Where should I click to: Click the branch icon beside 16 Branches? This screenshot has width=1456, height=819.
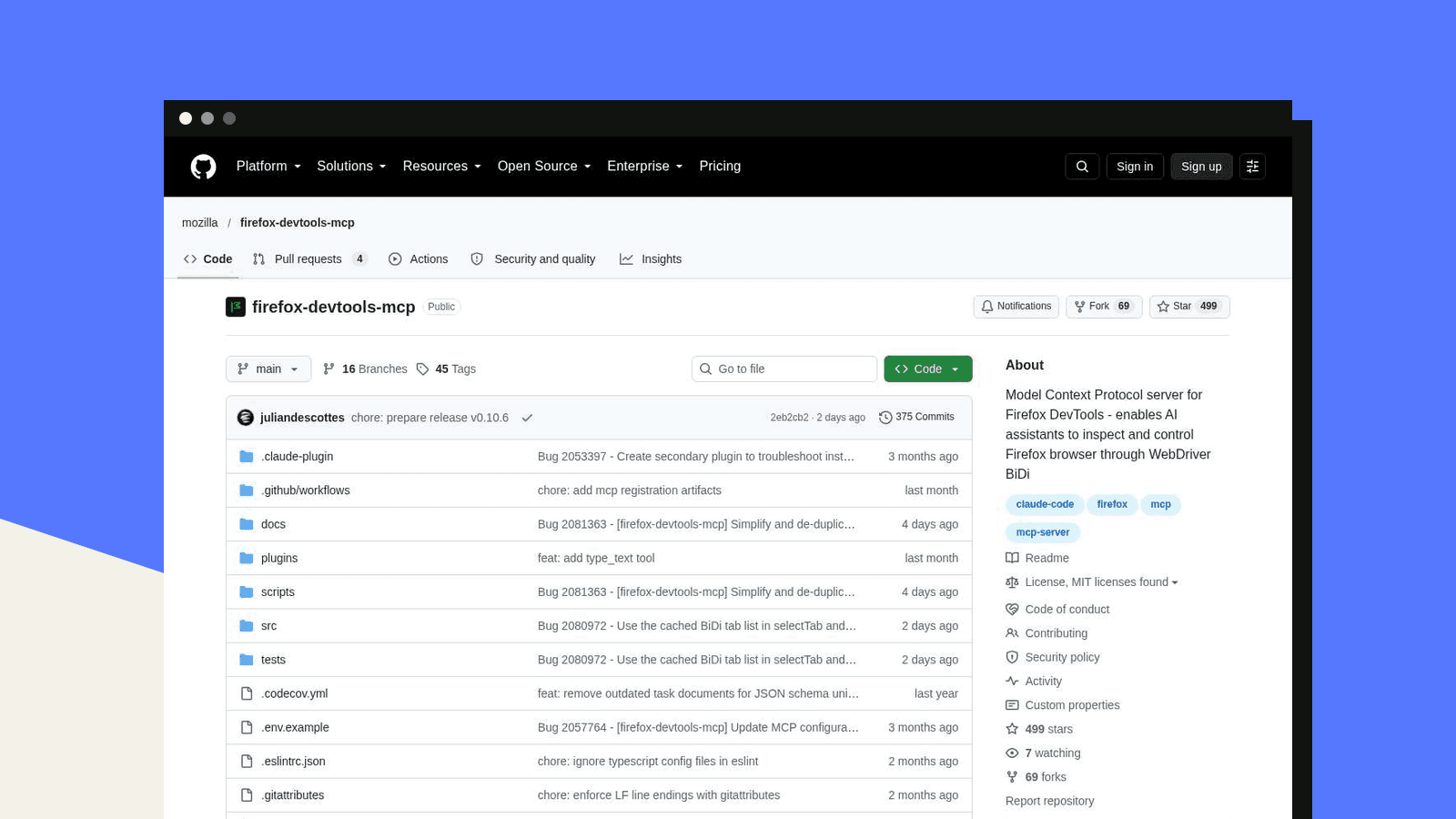tap(329, 369)
